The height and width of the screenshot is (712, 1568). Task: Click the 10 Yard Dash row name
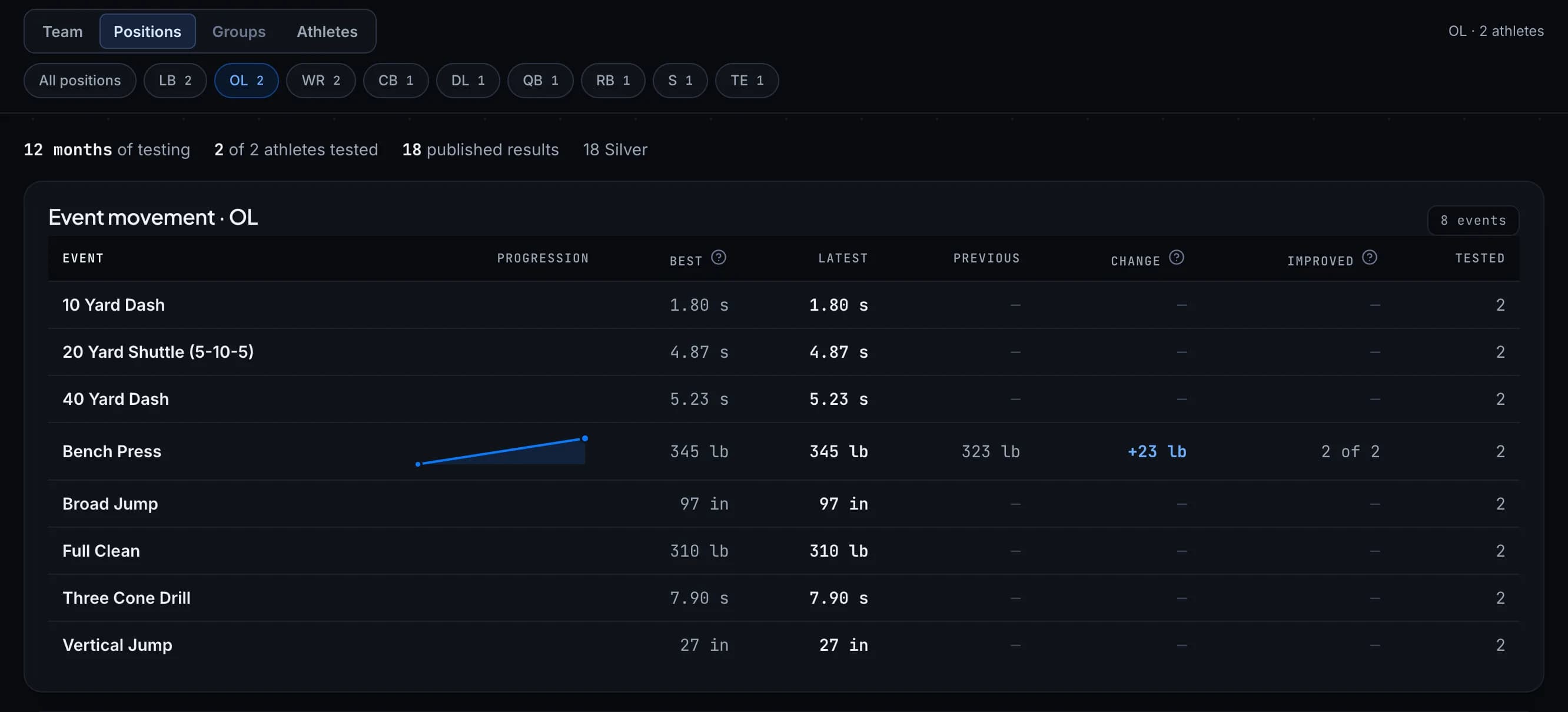pos(114,305)
